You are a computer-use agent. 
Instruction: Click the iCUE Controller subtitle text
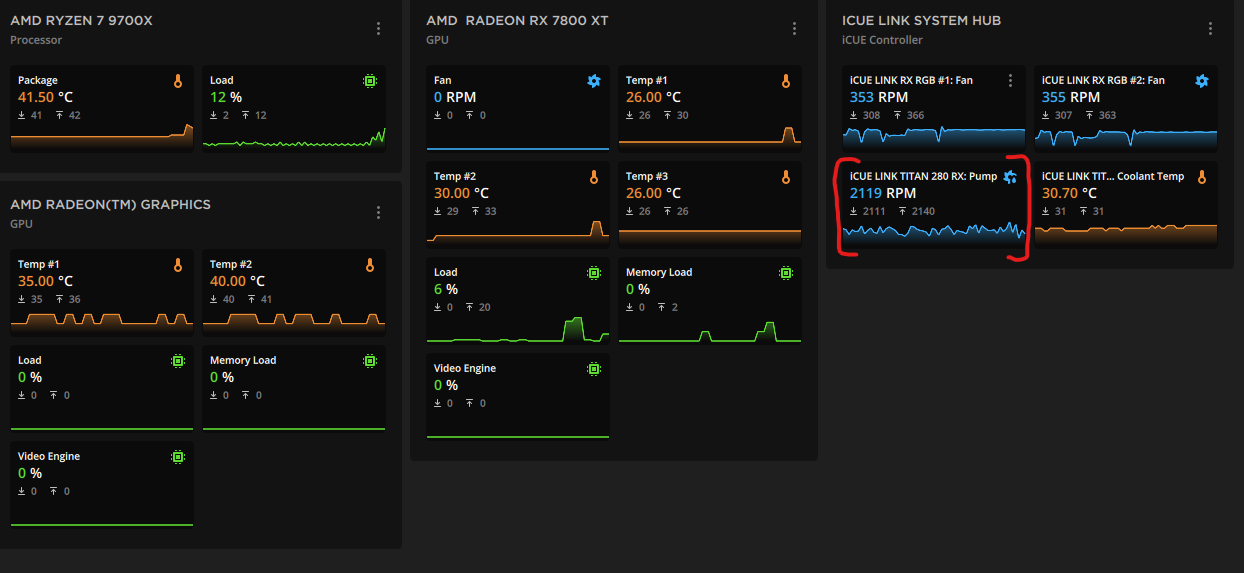(x=882, y=40)
